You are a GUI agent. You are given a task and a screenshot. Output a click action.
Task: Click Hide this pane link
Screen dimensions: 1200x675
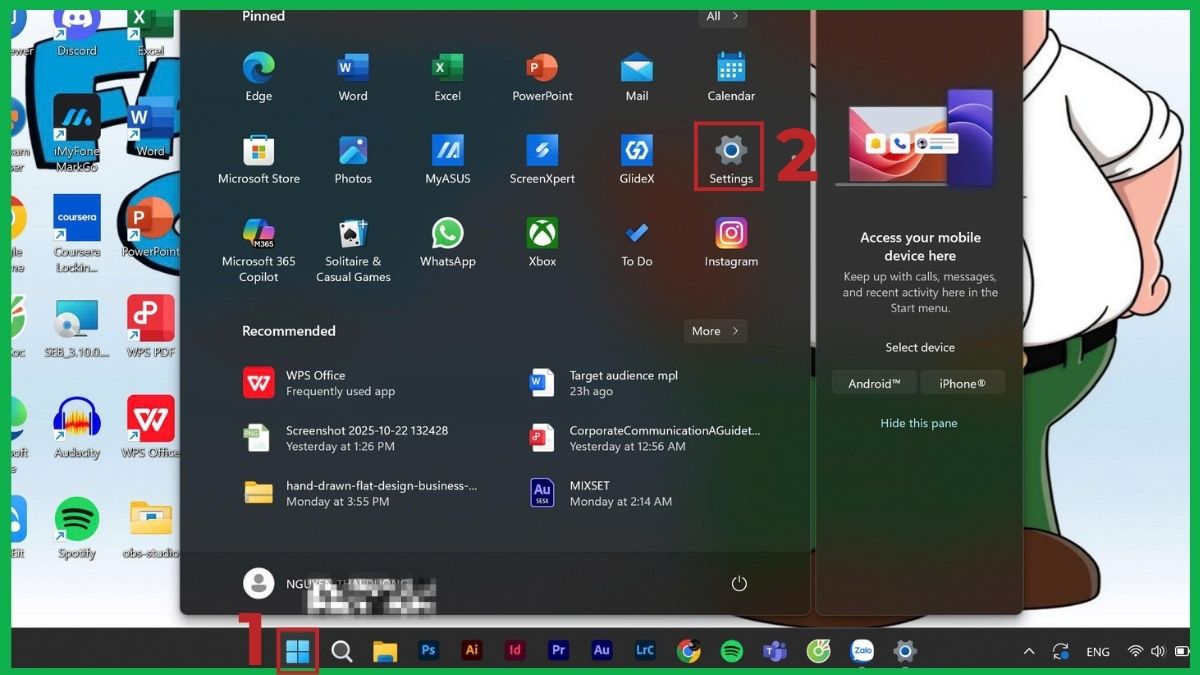(919, 423)
